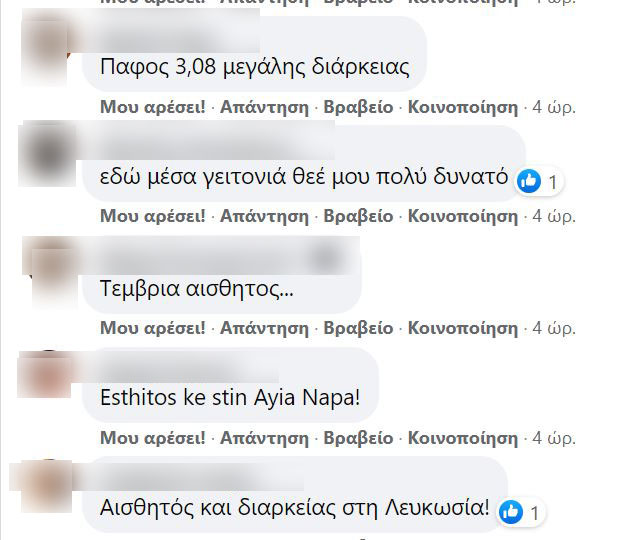
Task: Share the Esthitos ke stin Ayia Napa comment
Action: click(x=463, y=438)
